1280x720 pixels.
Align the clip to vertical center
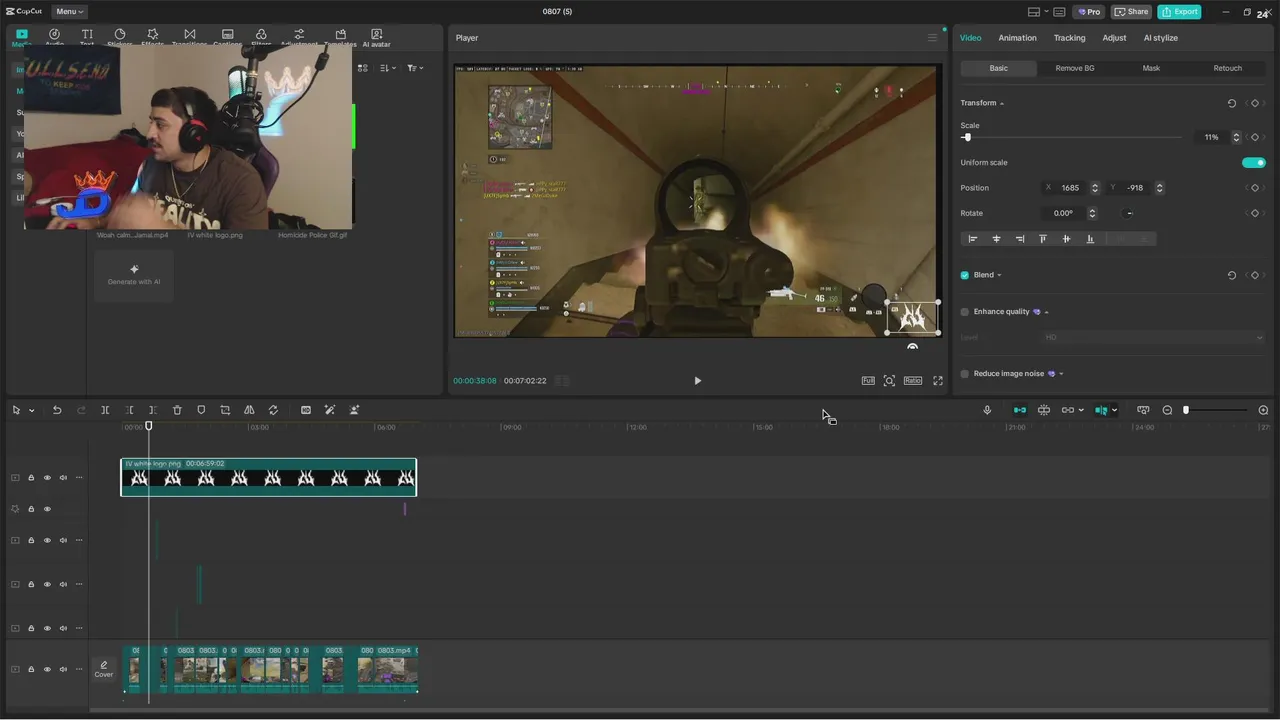click(x=1066, y=239)
